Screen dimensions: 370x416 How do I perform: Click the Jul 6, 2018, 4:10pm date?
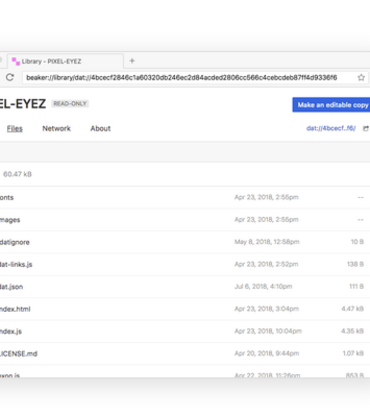[263, 286]
